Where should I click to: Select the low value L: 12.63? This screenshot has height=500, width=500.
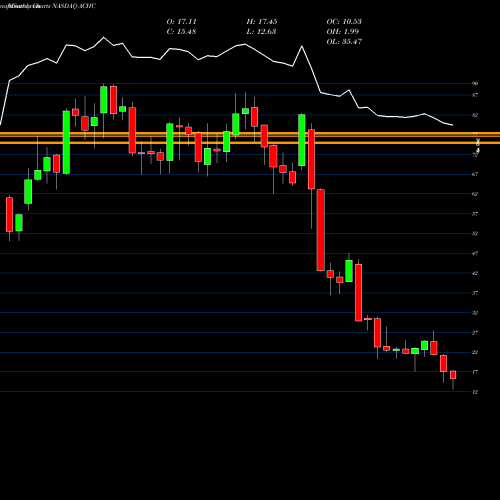(261, 32)
